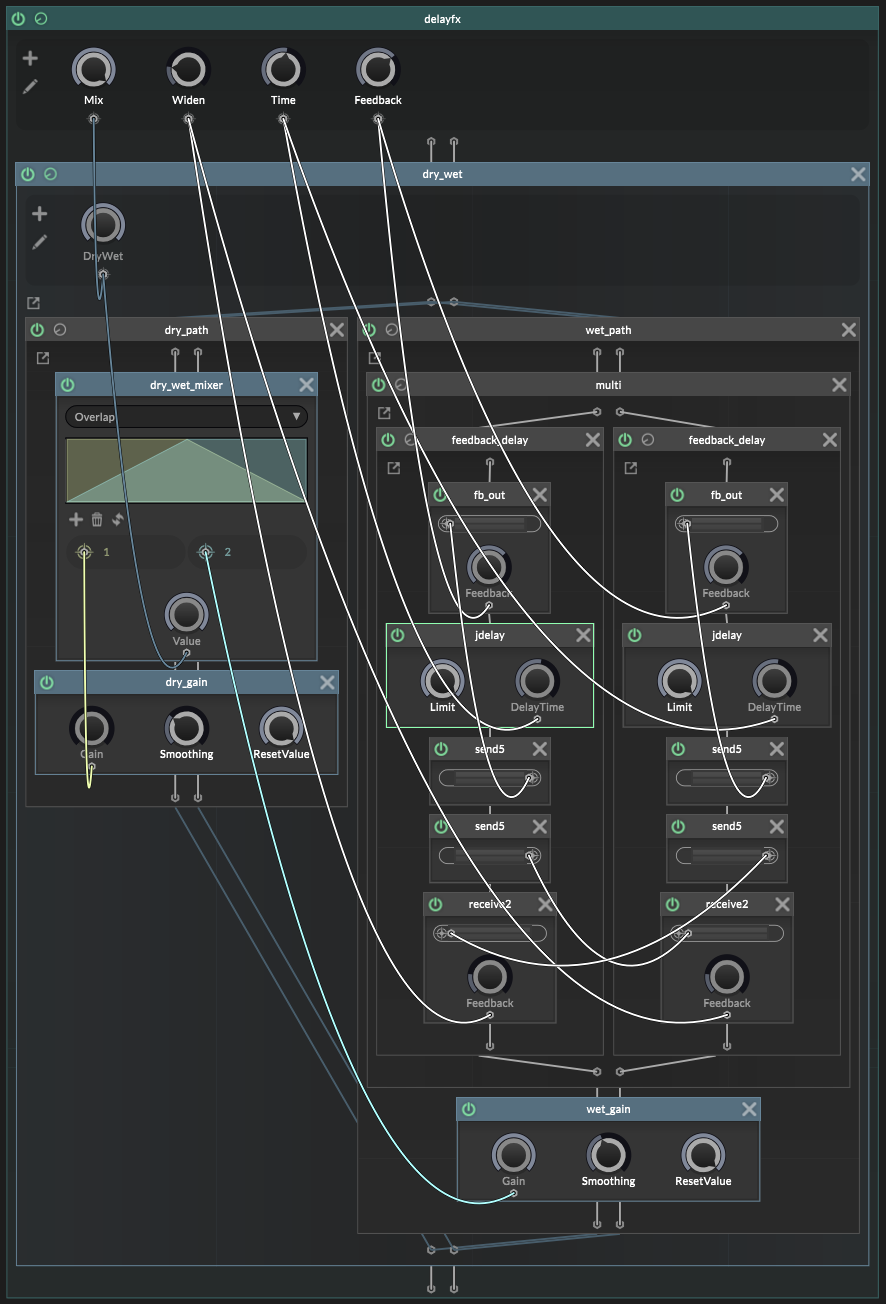Toggle power on the dry_wet_mixer node

coord(68,385)
